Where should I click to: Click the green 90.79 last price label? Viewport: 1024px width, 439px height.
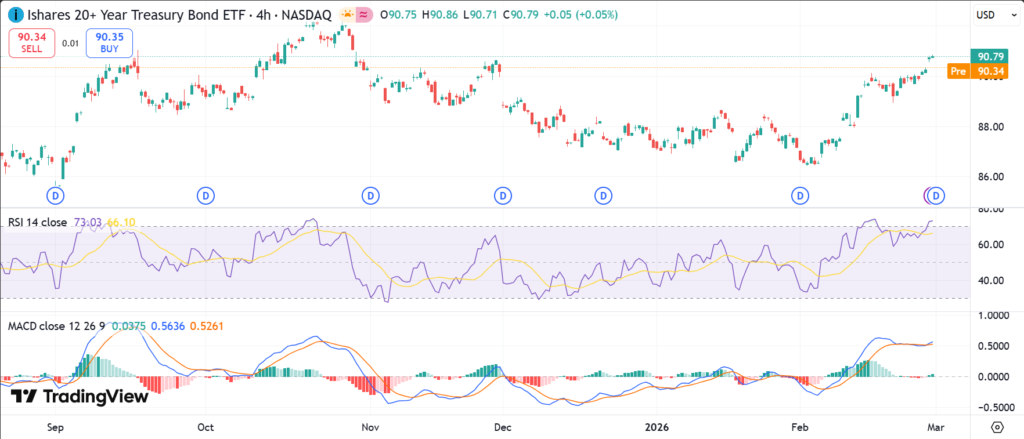989,57
